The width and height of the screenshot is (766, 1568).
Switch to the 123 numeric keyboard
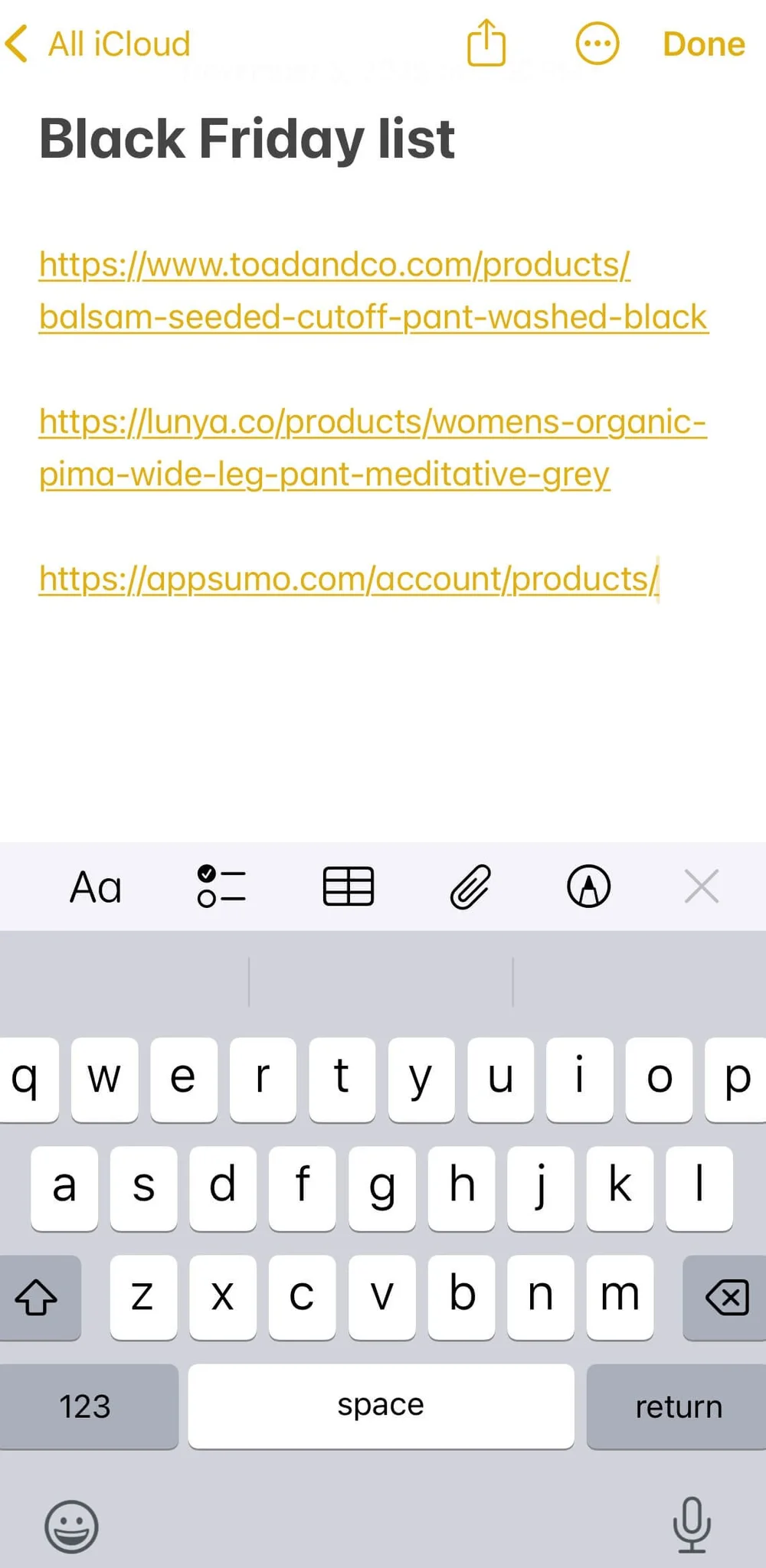pyautogui.click(x=87, y=1406)
